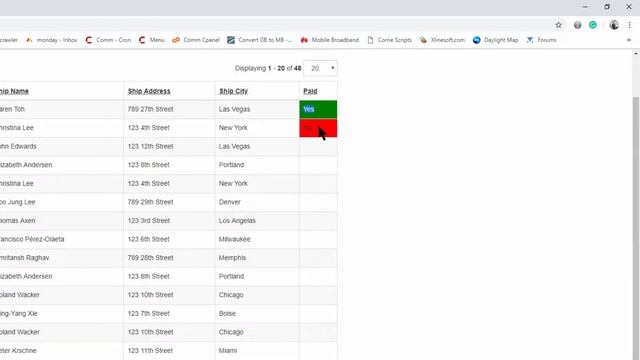Open the records-per-page dropdown showing 20
This screenshot has width=640, height=360.
(320, 68)
